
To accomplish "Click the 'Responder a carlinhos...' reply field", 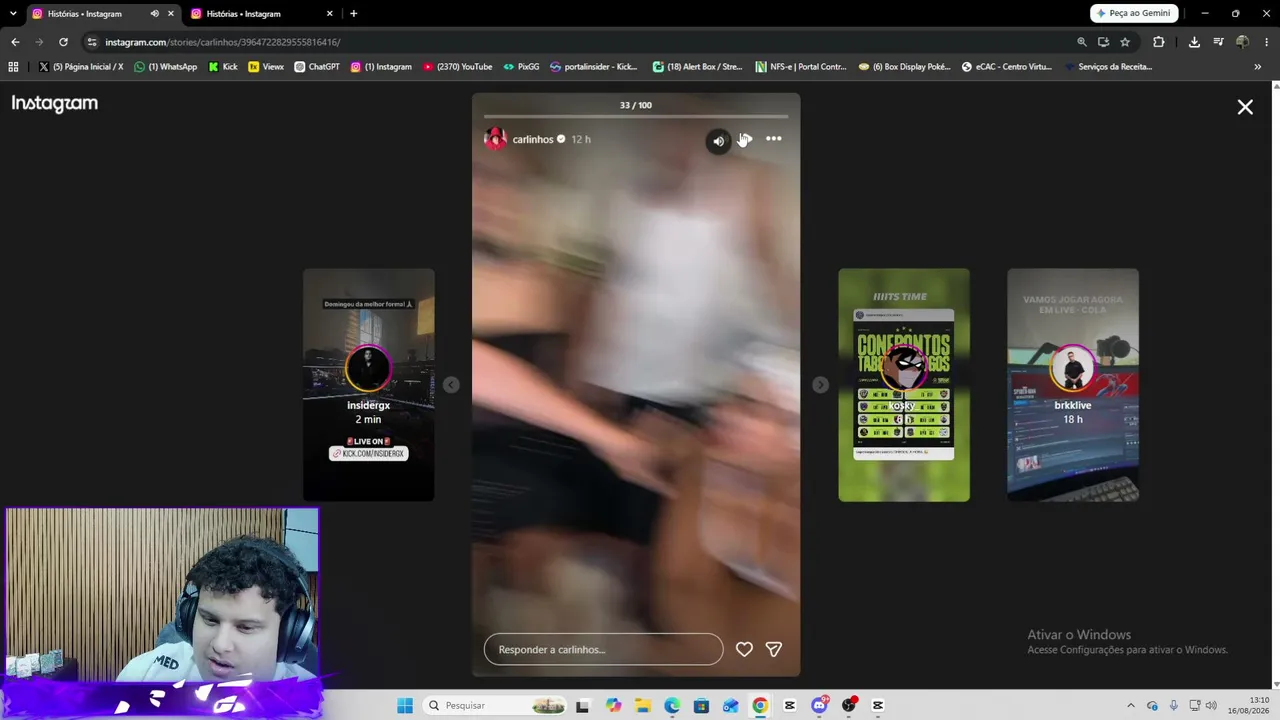I will pyautogui.click(x=603, y=649).
